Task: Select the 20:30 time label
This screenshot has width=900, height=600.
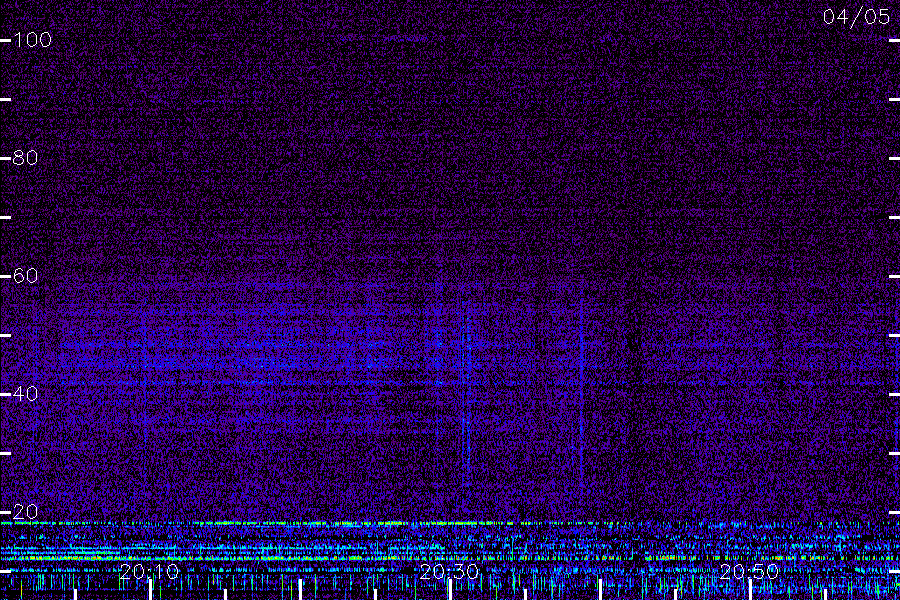Action: [x=449, y=571]
